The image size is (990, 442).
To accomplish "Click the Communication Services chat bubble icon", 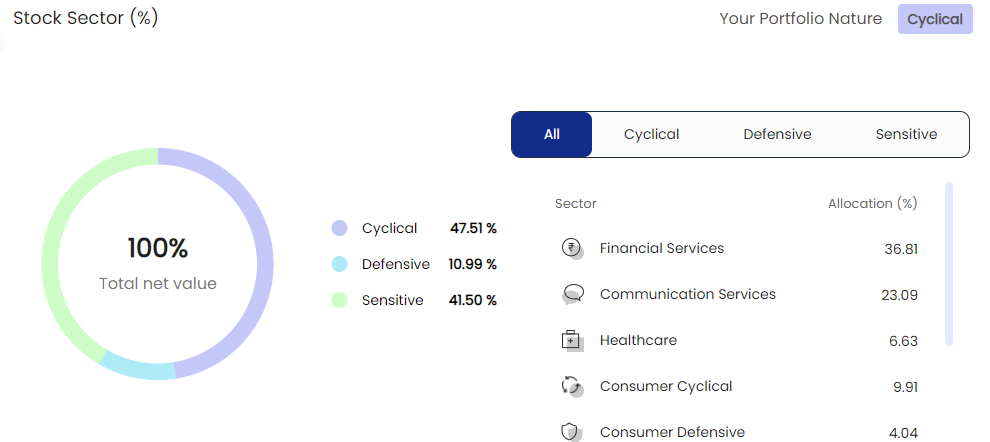I will click(x=572, y=295).
